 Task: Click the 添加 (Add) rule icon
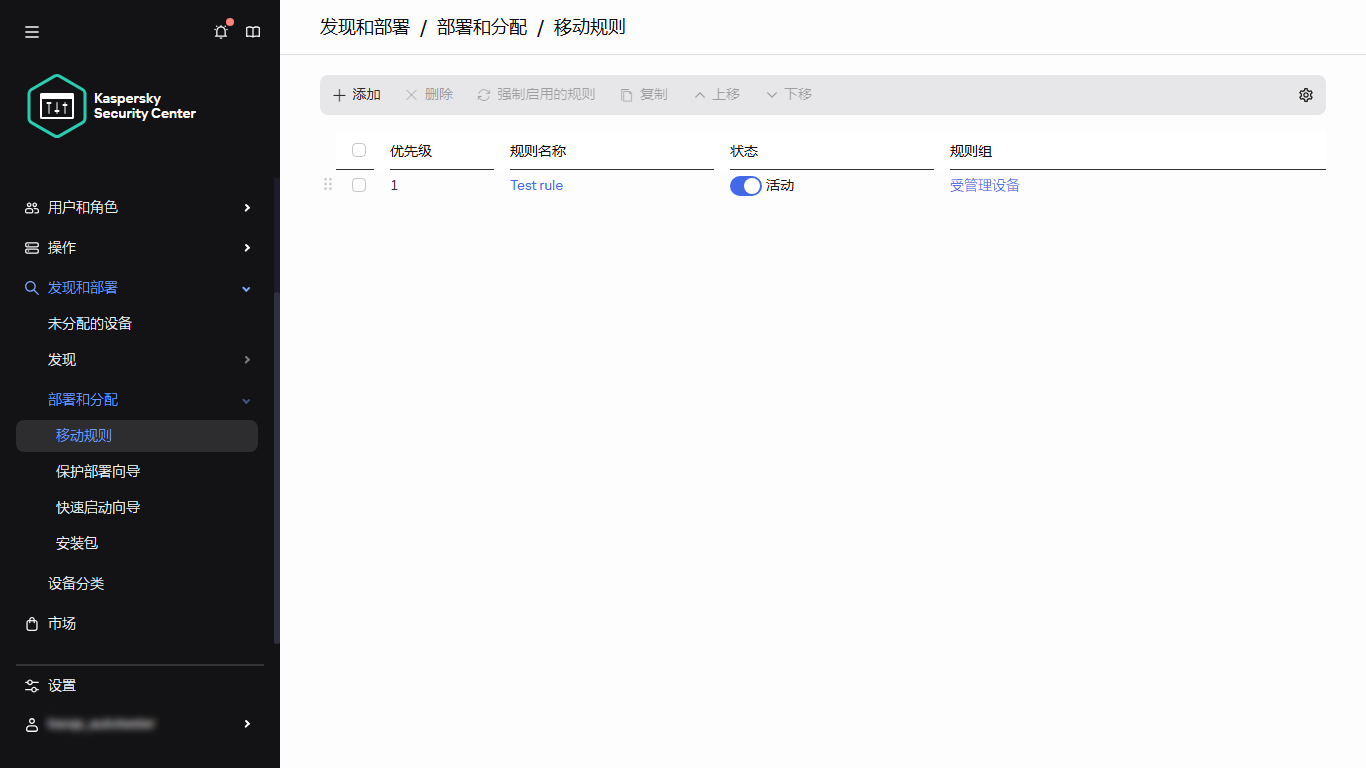(x=340, y=94)
